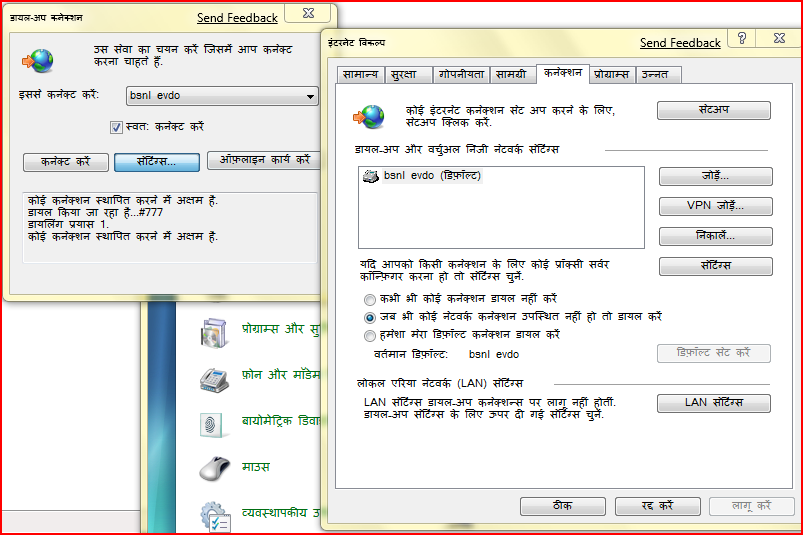Select जब भी कोई नेटवर्क कनेक्शन उपस्थित नहीं radio
Viewport: 803px width, 535px height.
(370, 317)
